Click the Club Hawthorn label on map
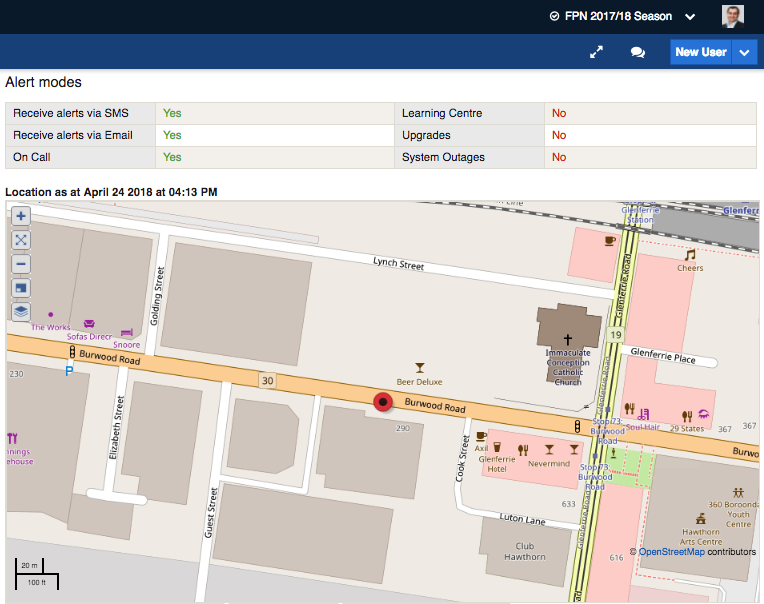Viewport: 764px width, 604px height. click(x=525, y=551)
